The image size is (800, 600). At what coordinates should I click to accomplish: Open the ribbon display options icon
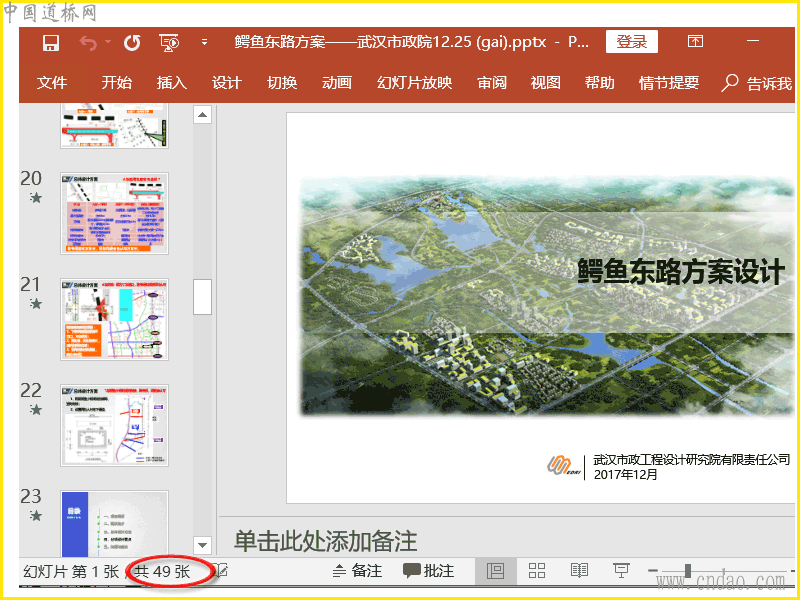[695, 42]
